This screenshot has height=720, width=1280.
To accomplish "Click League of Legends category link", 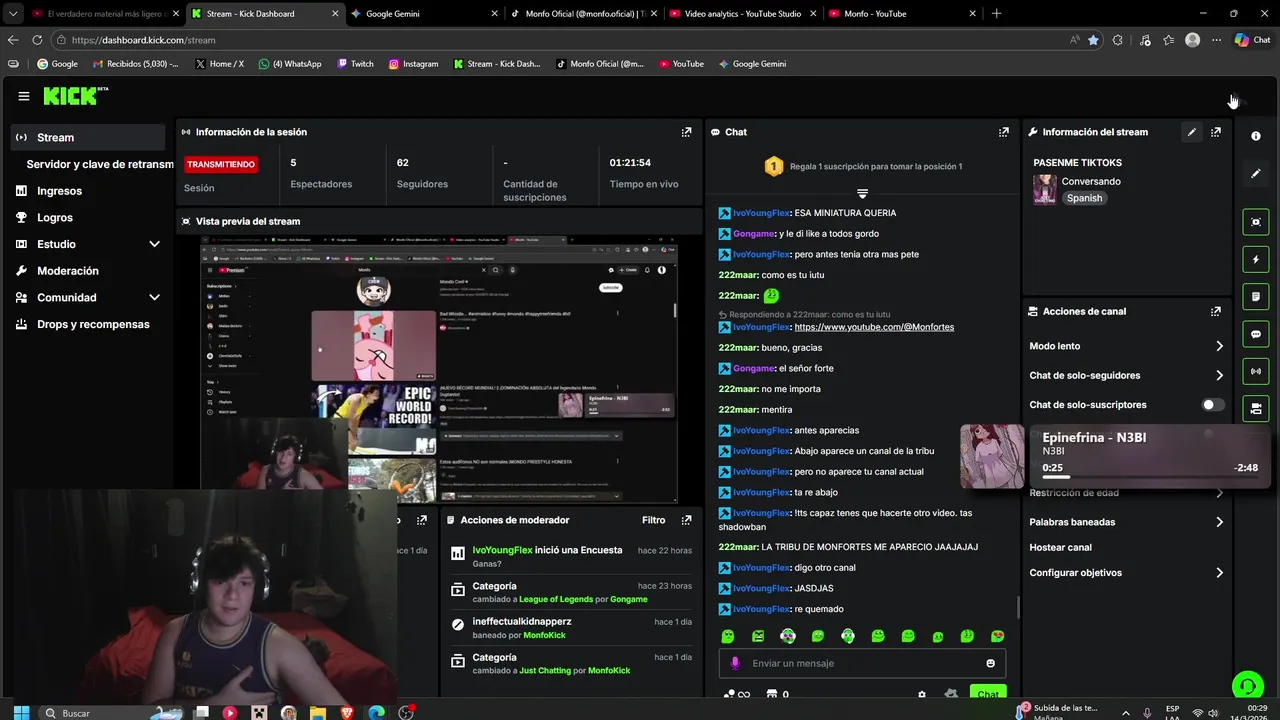I will (555, 599).
